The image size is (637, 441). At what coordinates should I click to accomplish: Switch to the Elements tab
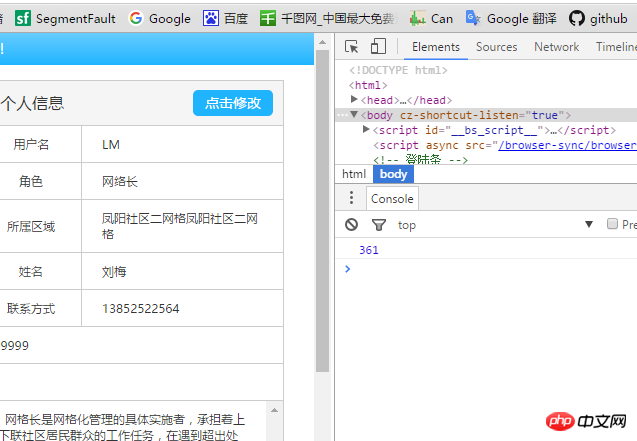click(x=436, y=47)
